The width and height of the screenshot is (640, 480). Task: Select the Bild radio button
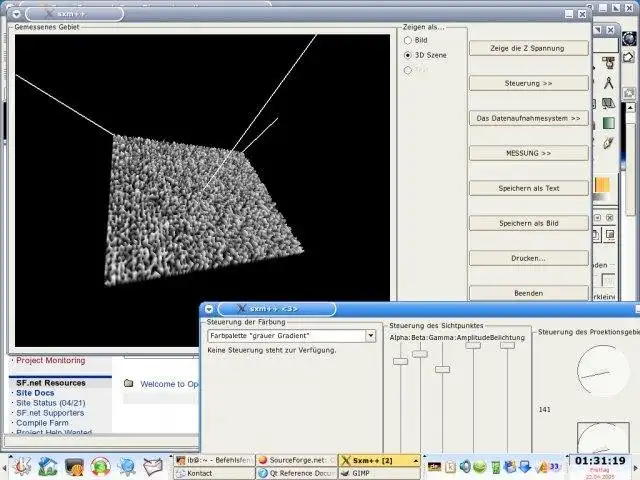(407, 40)
